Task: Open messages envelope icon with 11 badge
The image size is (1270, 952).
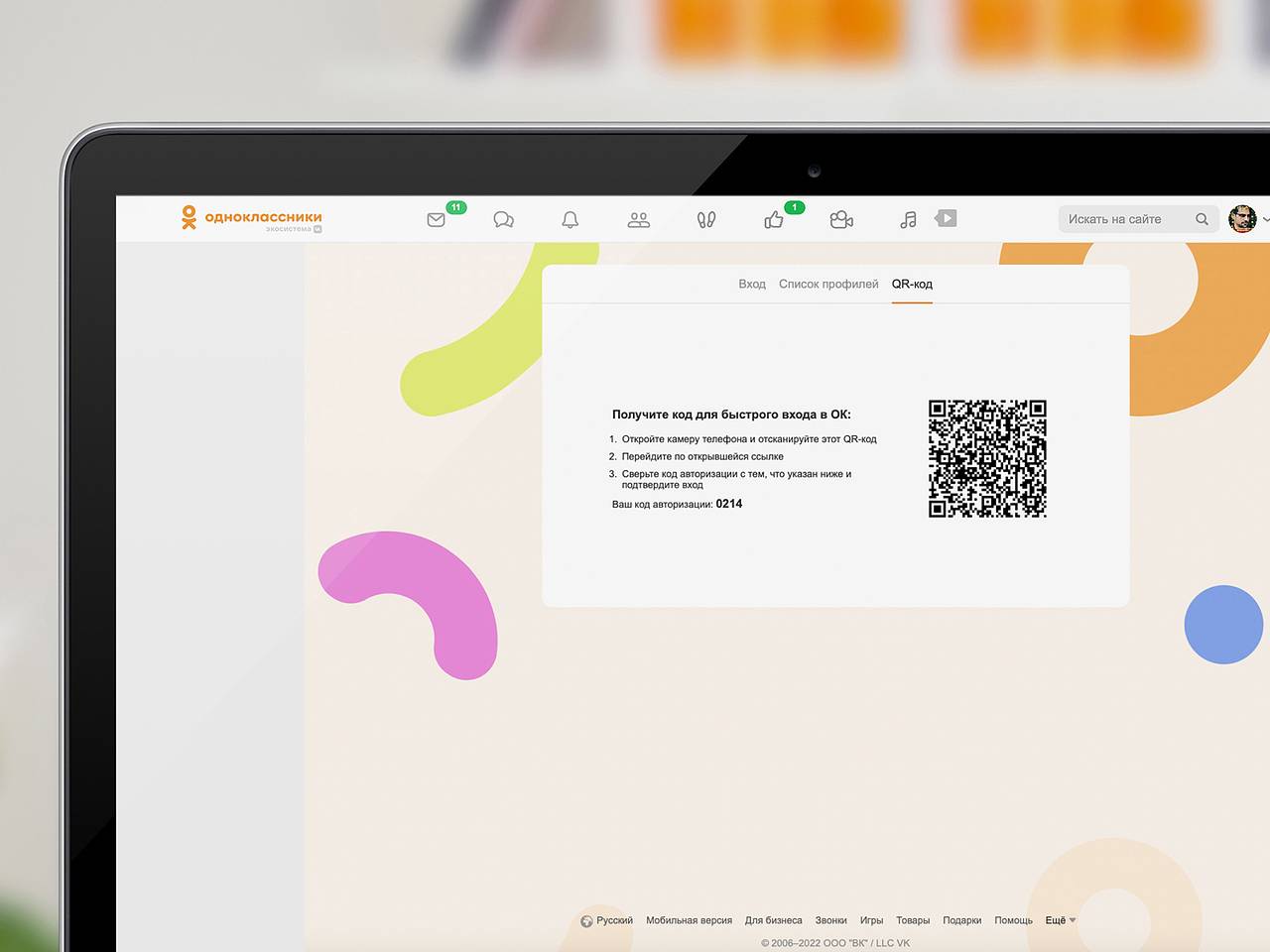Action: pos(436,220)
